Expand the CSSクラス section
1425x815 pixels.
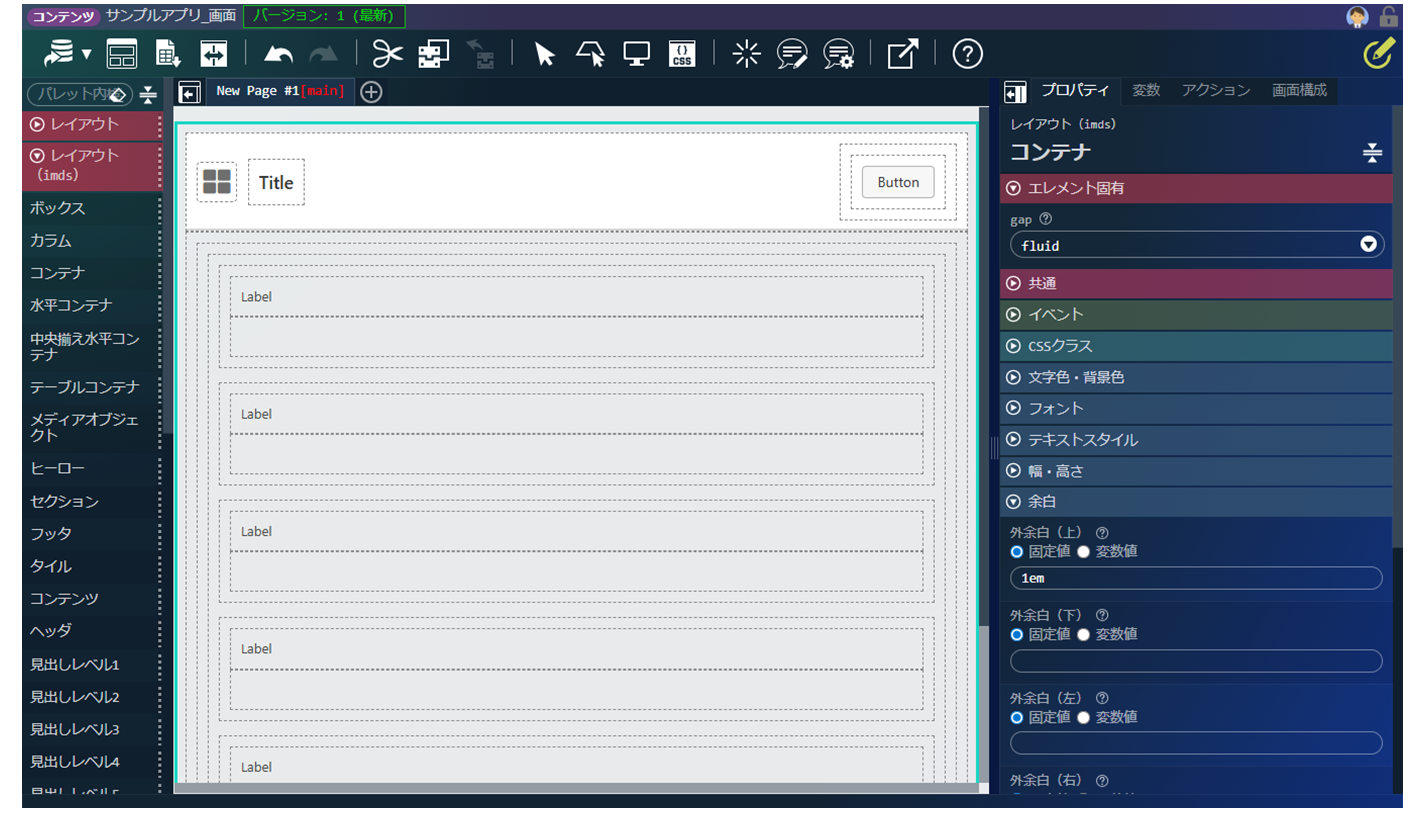click(x=1196, y=346)
